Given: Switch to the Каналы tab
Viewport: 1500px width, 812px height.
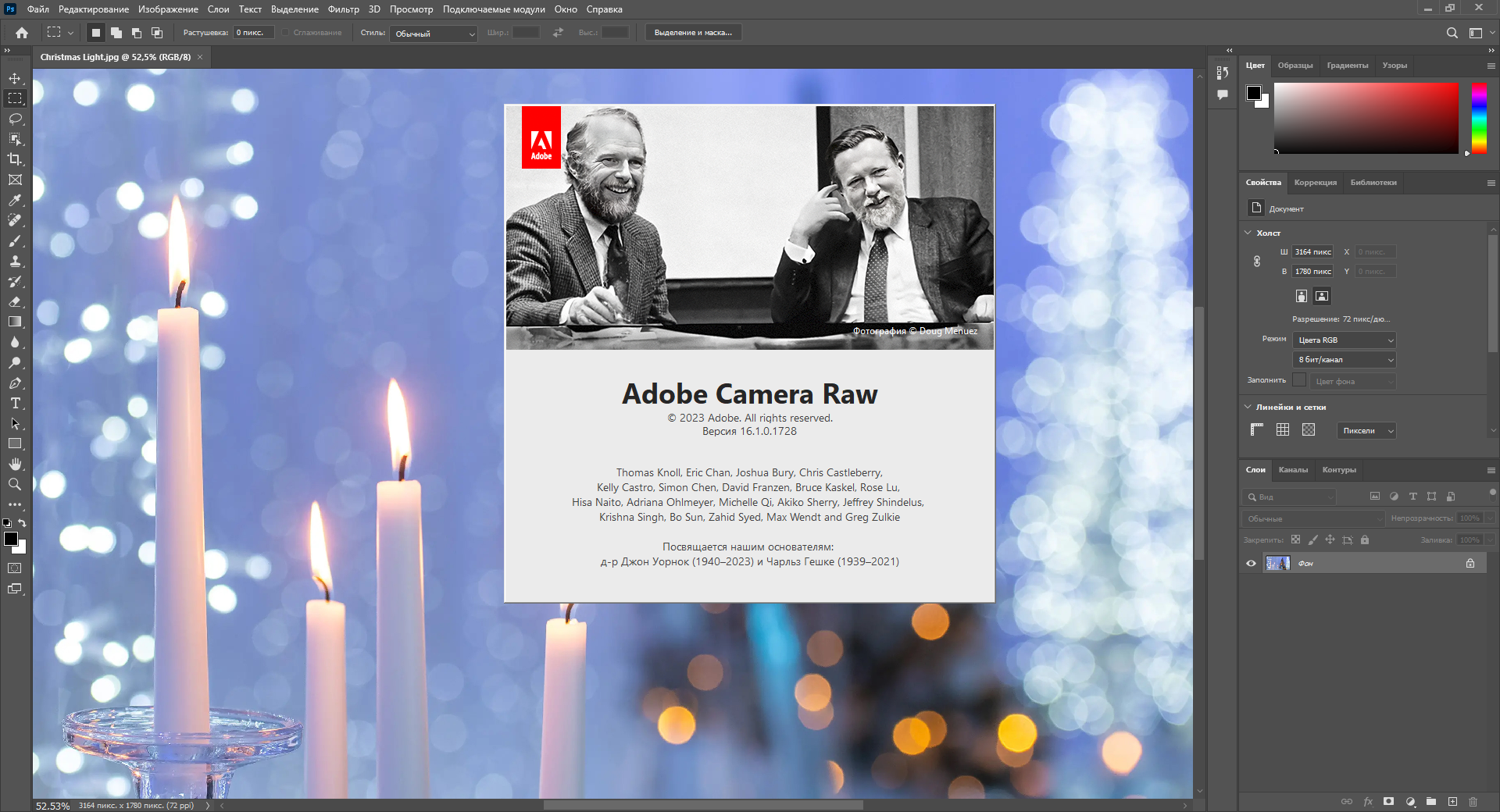Looking at the screenshot, I should 1293,470.
